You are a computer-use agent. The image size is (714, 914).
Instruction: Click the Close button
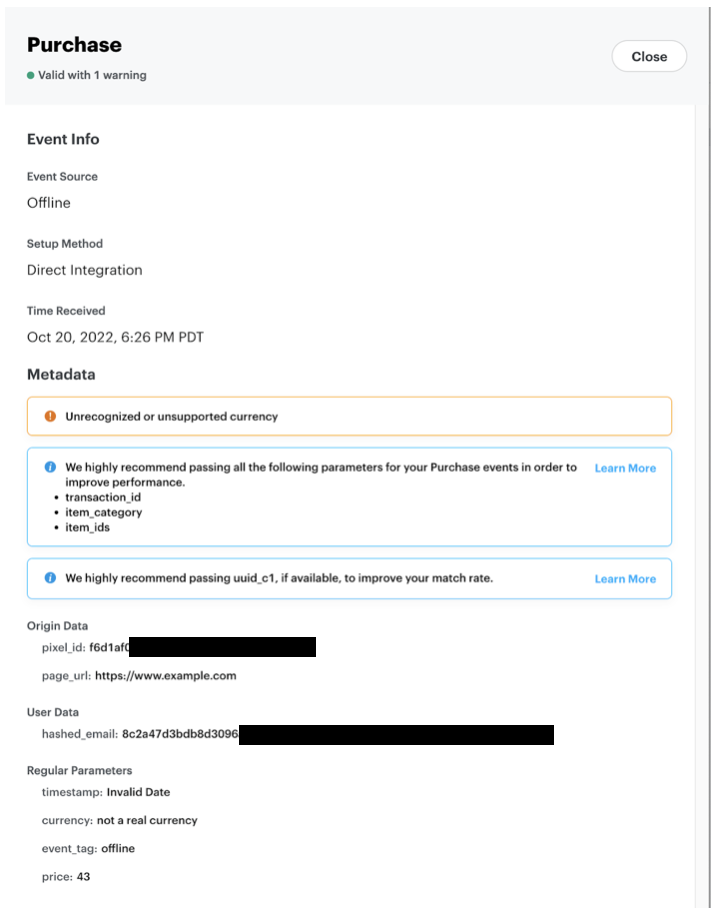[x=649, y=57]
